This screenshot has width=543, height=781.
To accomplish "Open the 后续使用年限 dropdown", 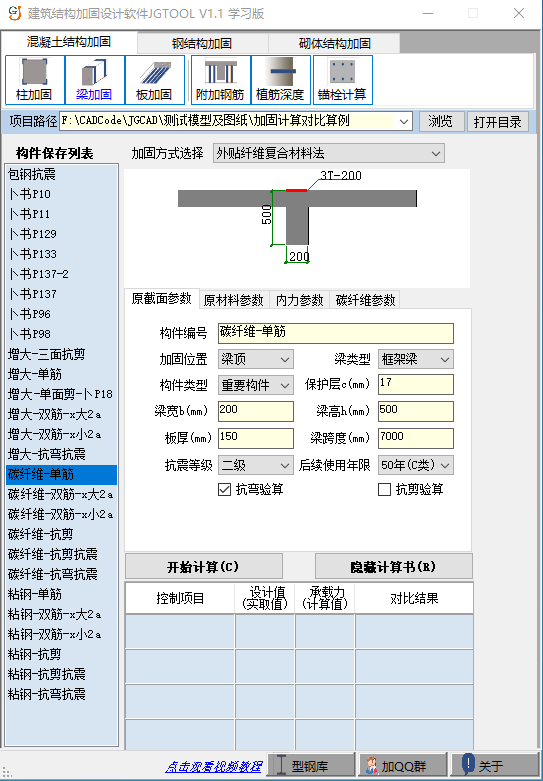I will (x=415, y=465).
